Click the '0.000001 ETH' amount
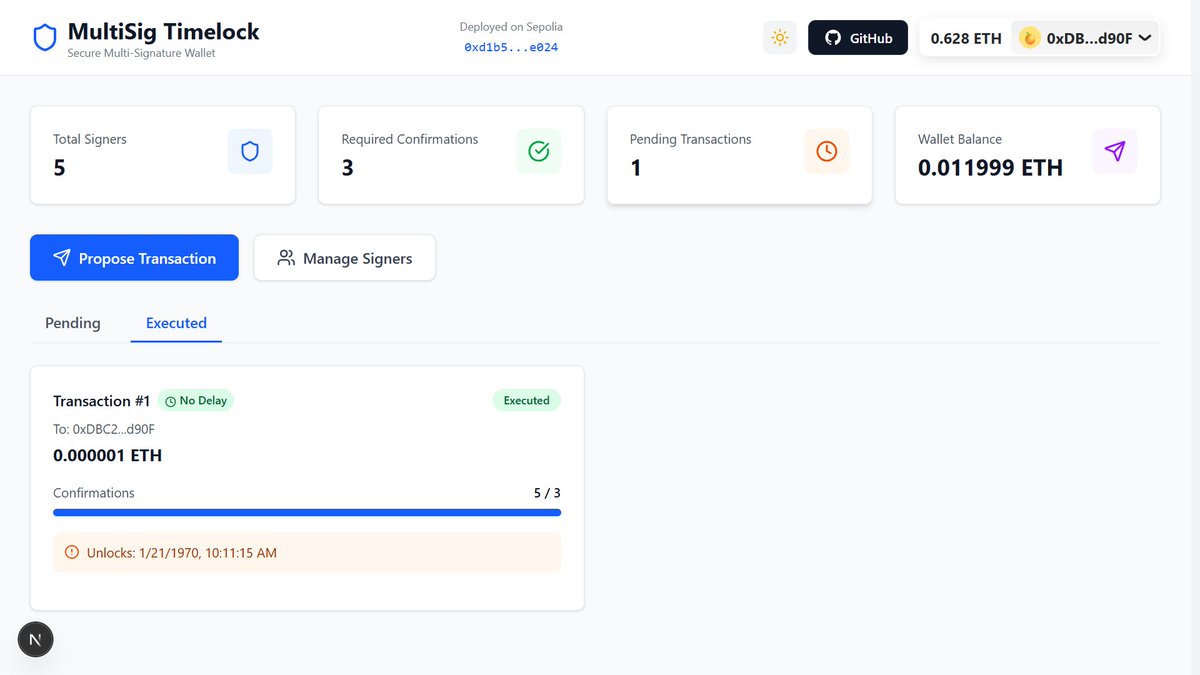The image size is (1200, 675). 108,455
